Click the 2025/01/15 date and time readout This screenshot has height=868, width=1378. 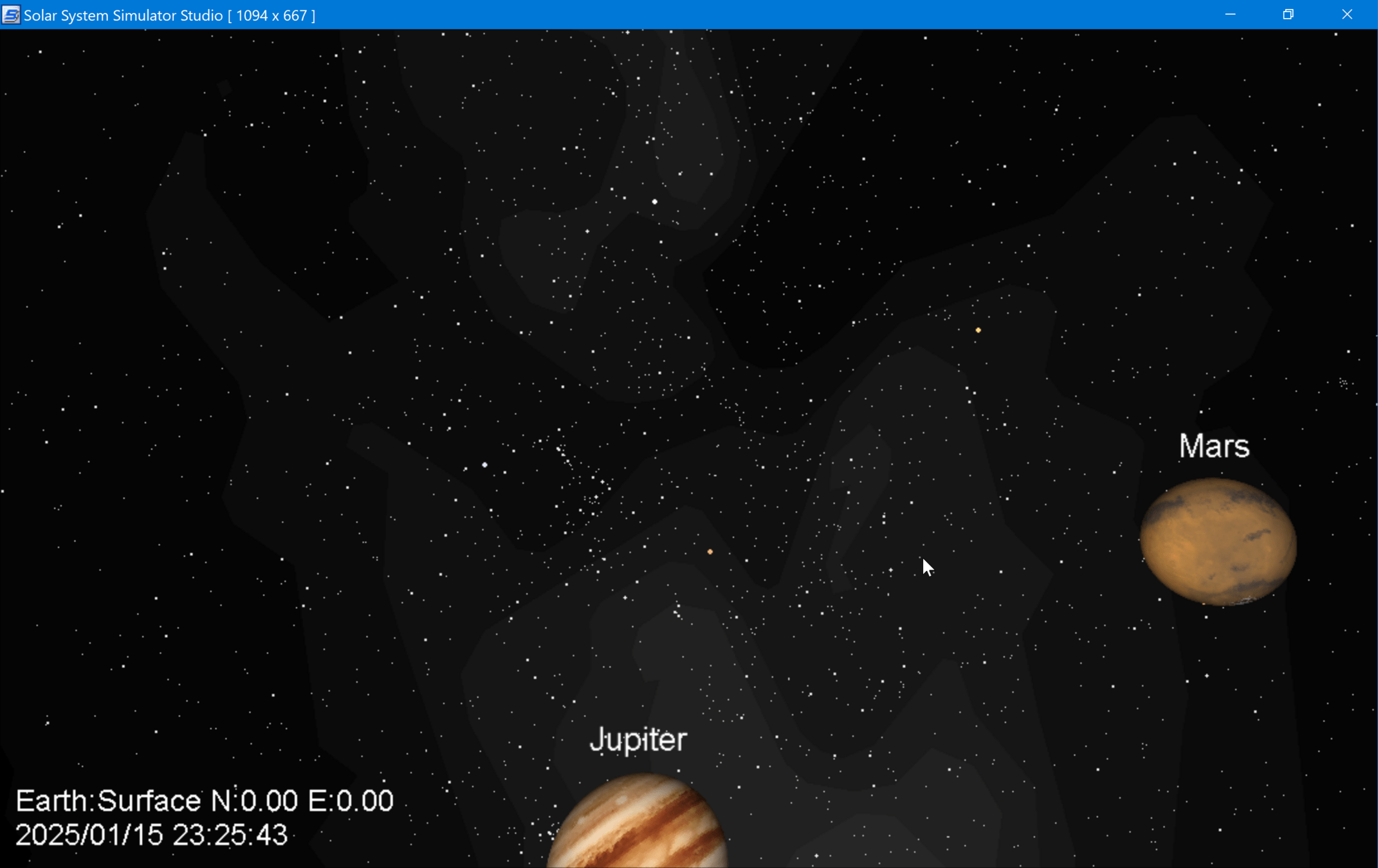click(x=151, y=835)
